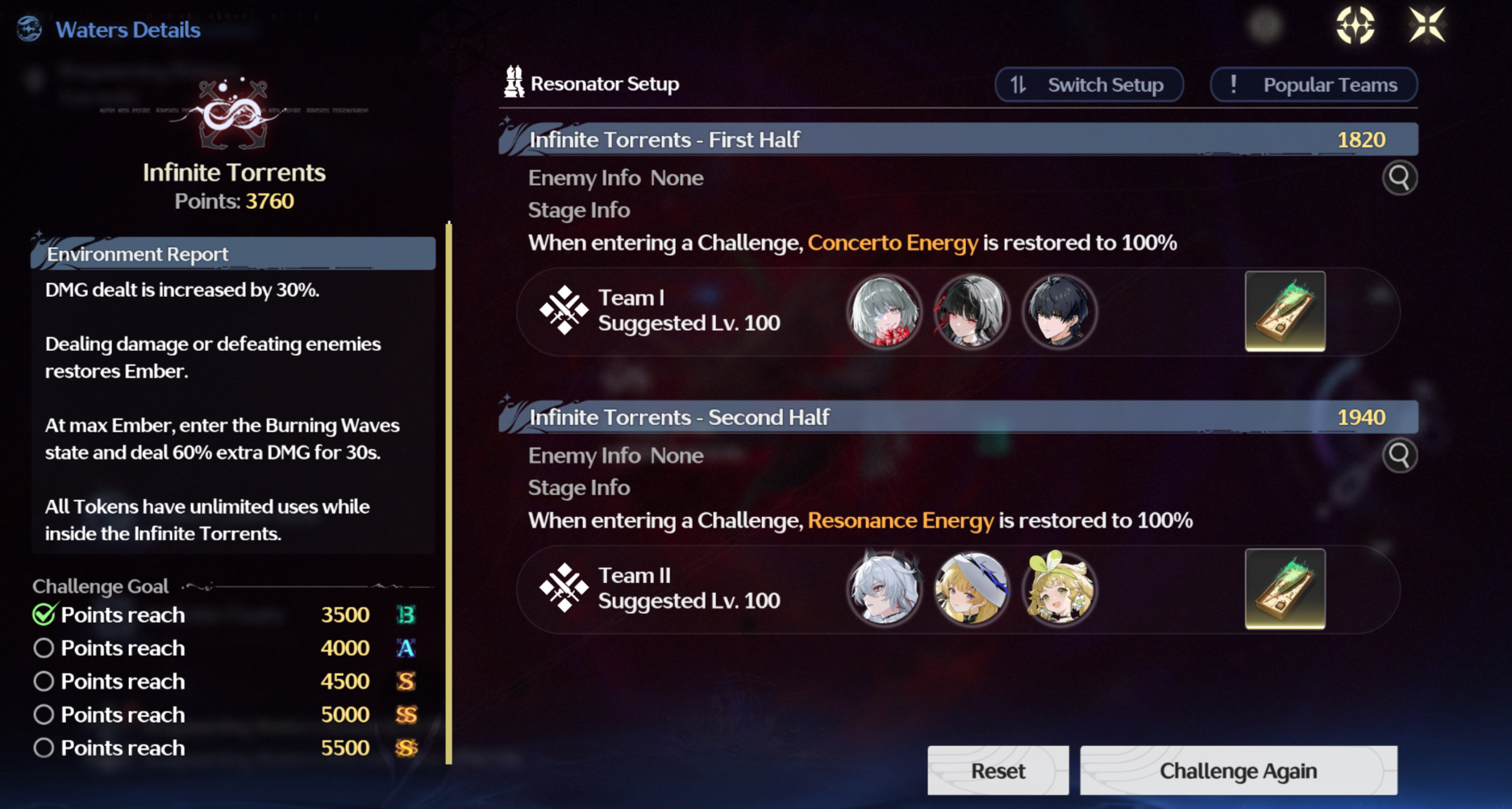Click the Reset button
Screen dimensions: 1512x809
pos(998,770)
